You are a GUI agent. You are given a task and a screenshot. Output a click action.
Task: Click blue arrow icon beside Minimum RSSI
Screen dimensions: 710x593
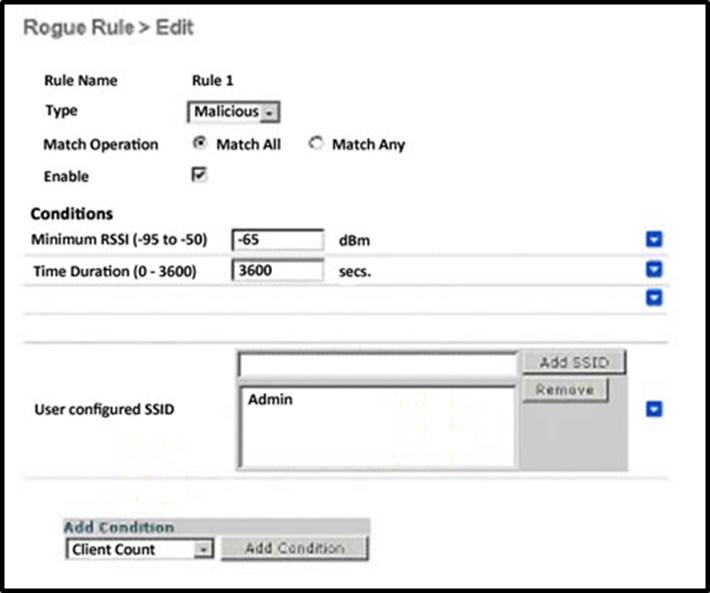(655, 240)
